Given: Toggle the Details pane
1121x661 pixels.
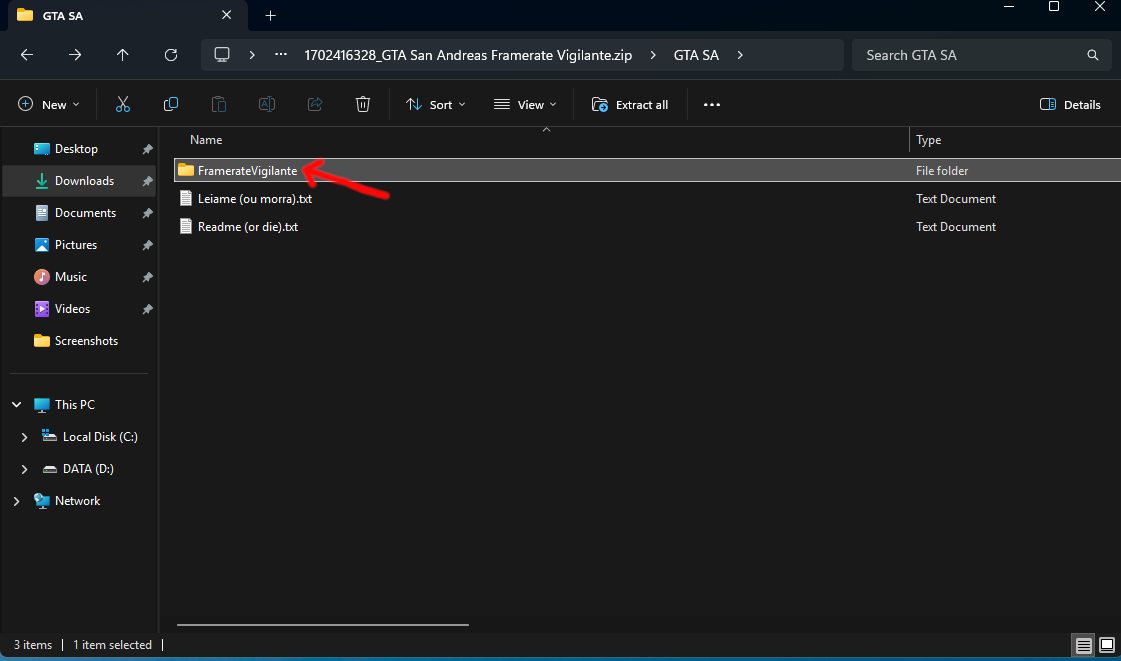Looking at the screenshot, I should point(1070,104).
